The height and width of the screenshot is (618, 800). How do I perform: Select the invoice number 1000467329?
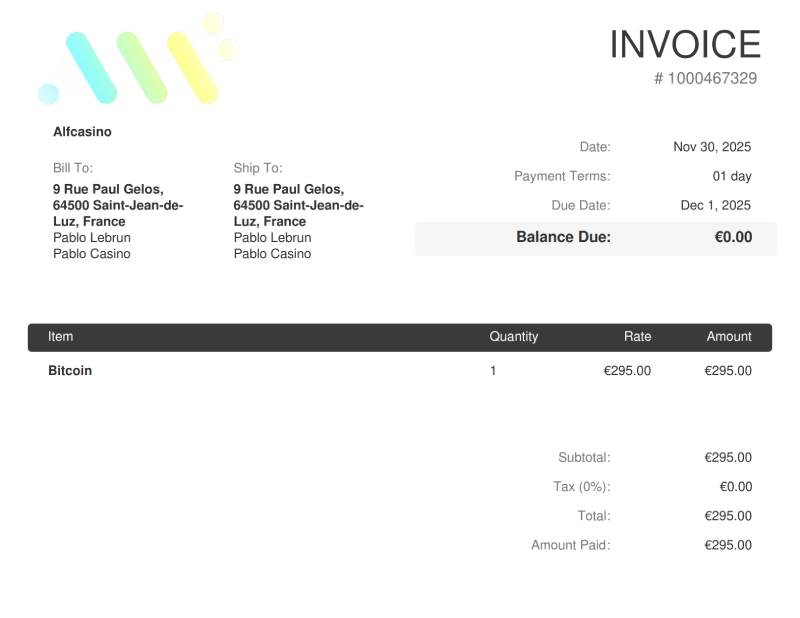[712, 78]
